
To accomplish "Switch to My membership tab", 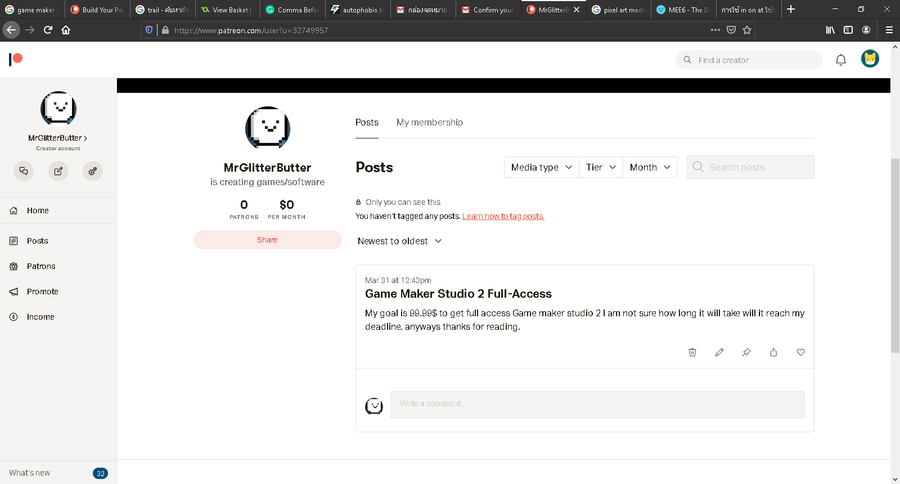I will (429, 122).
